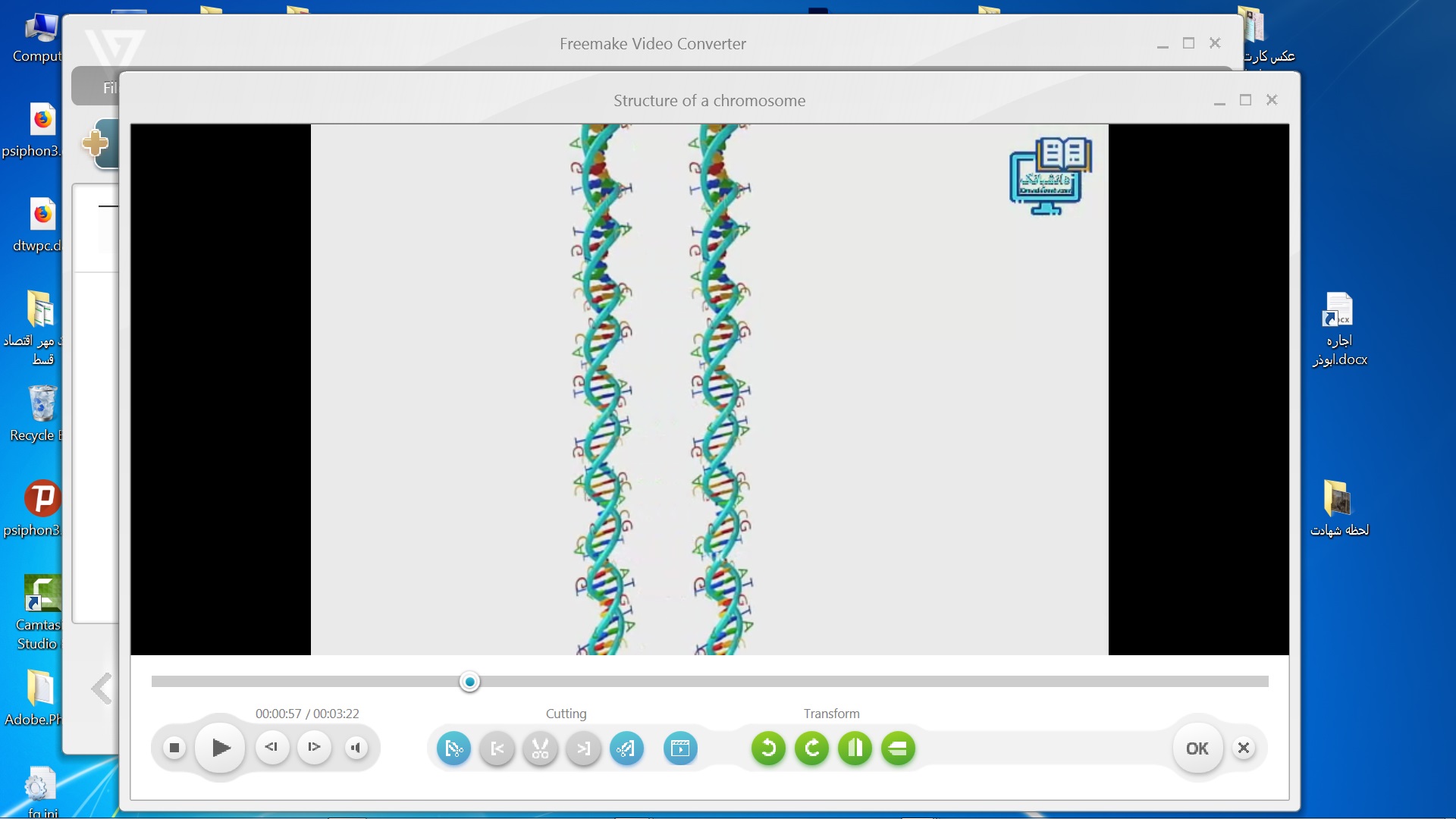This screenshot has width=1456, height=819.
Task: Play the chromosome video
Action: click(x=221, y=748)
